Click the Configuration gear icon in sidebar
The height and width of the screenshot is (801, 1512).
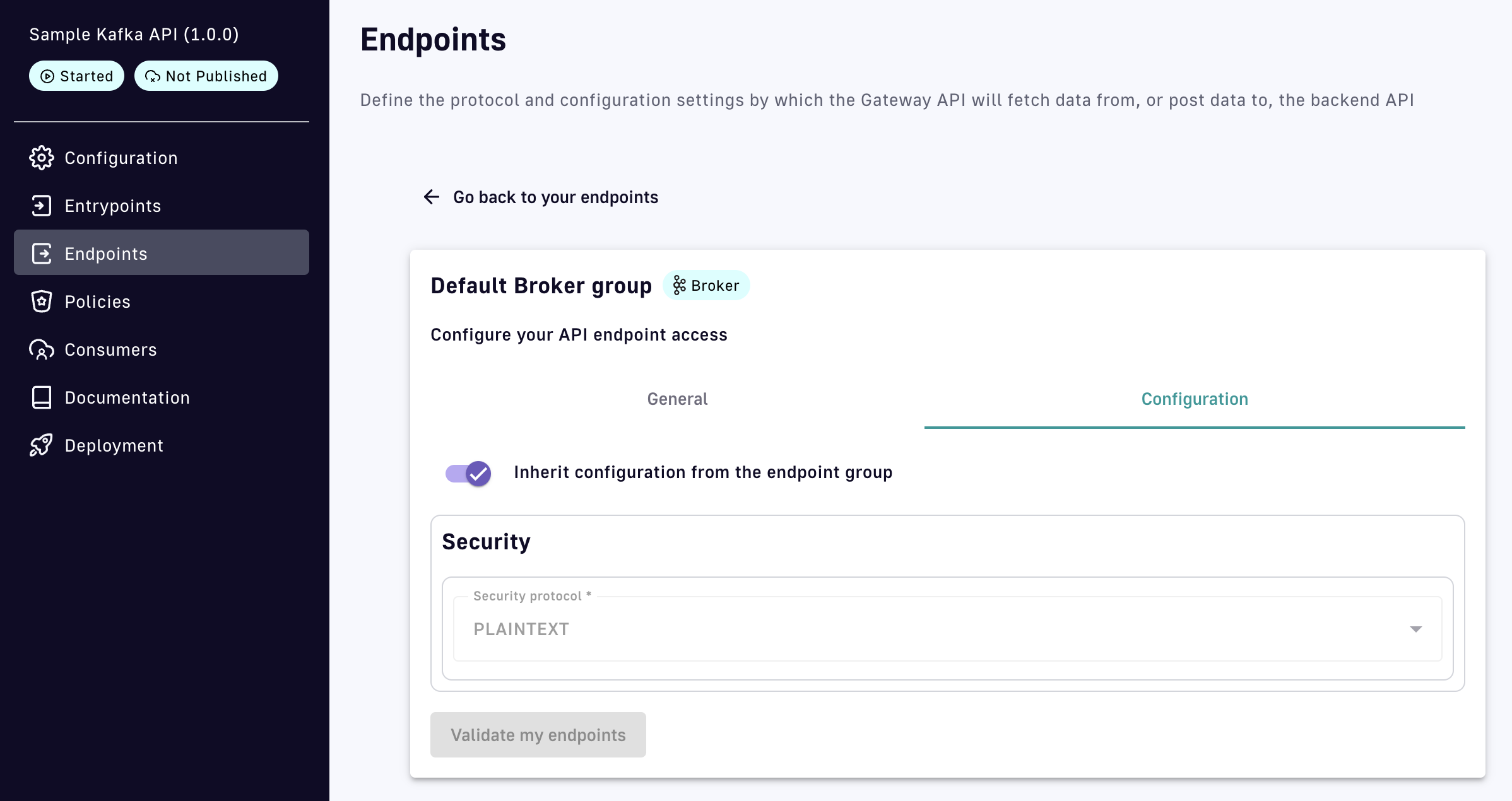[x=42, y=158]
